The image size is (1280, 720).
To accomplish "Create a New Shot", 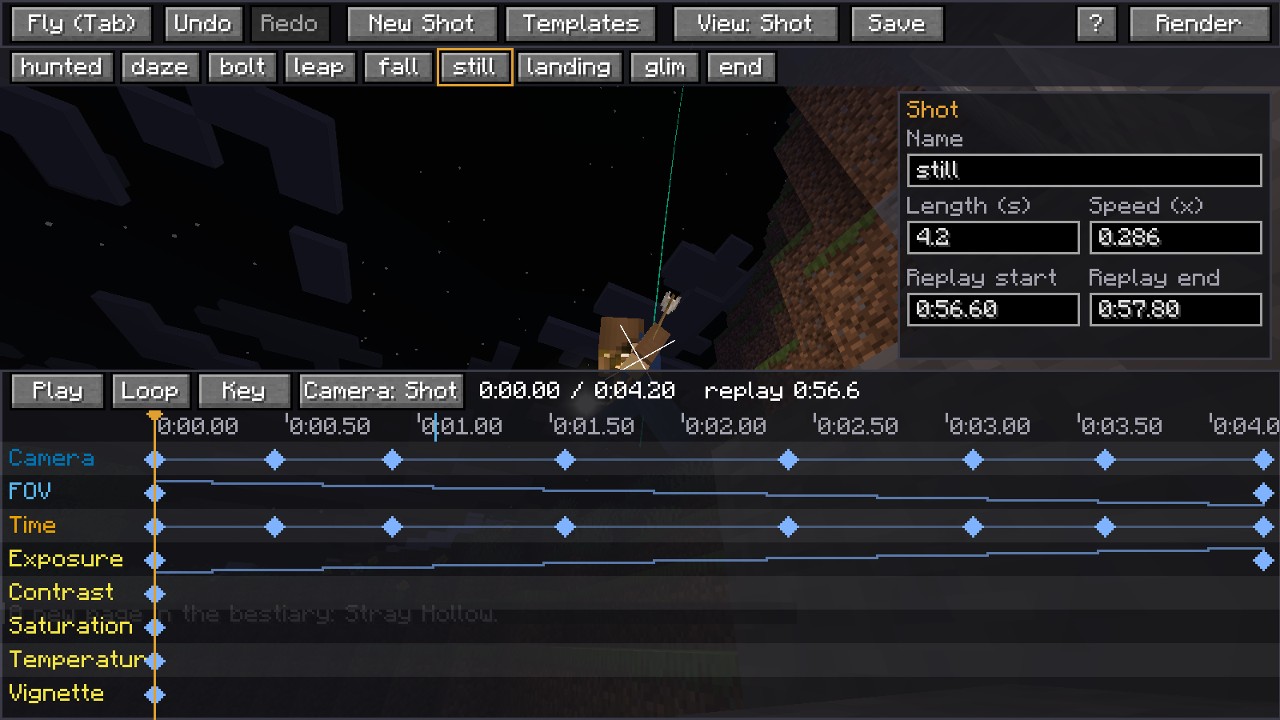I will 421,23.
